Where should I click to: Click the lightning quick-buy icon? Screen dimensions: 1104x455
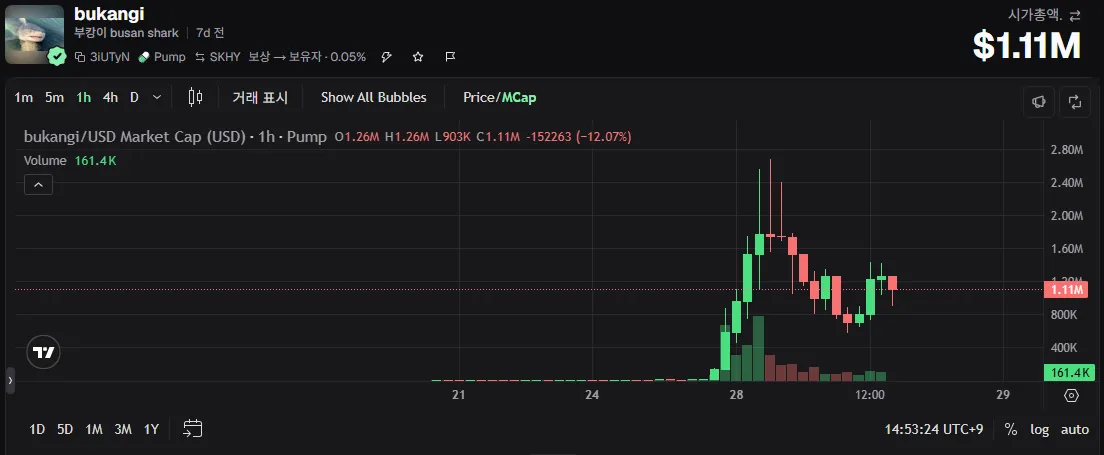coord(386,57)
